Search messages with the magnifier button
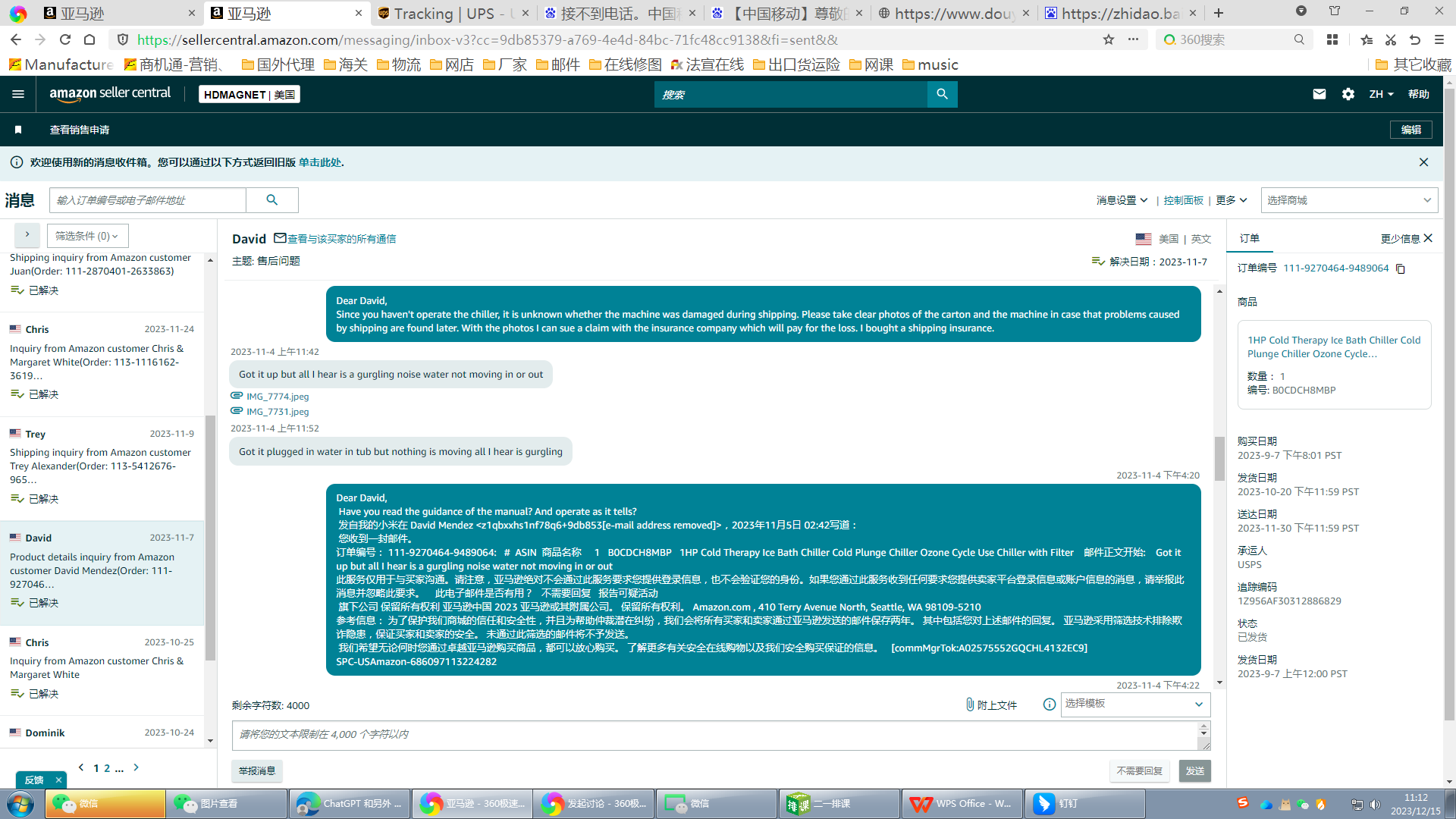Screen dimensions: 1456x819 pos(271,200)
